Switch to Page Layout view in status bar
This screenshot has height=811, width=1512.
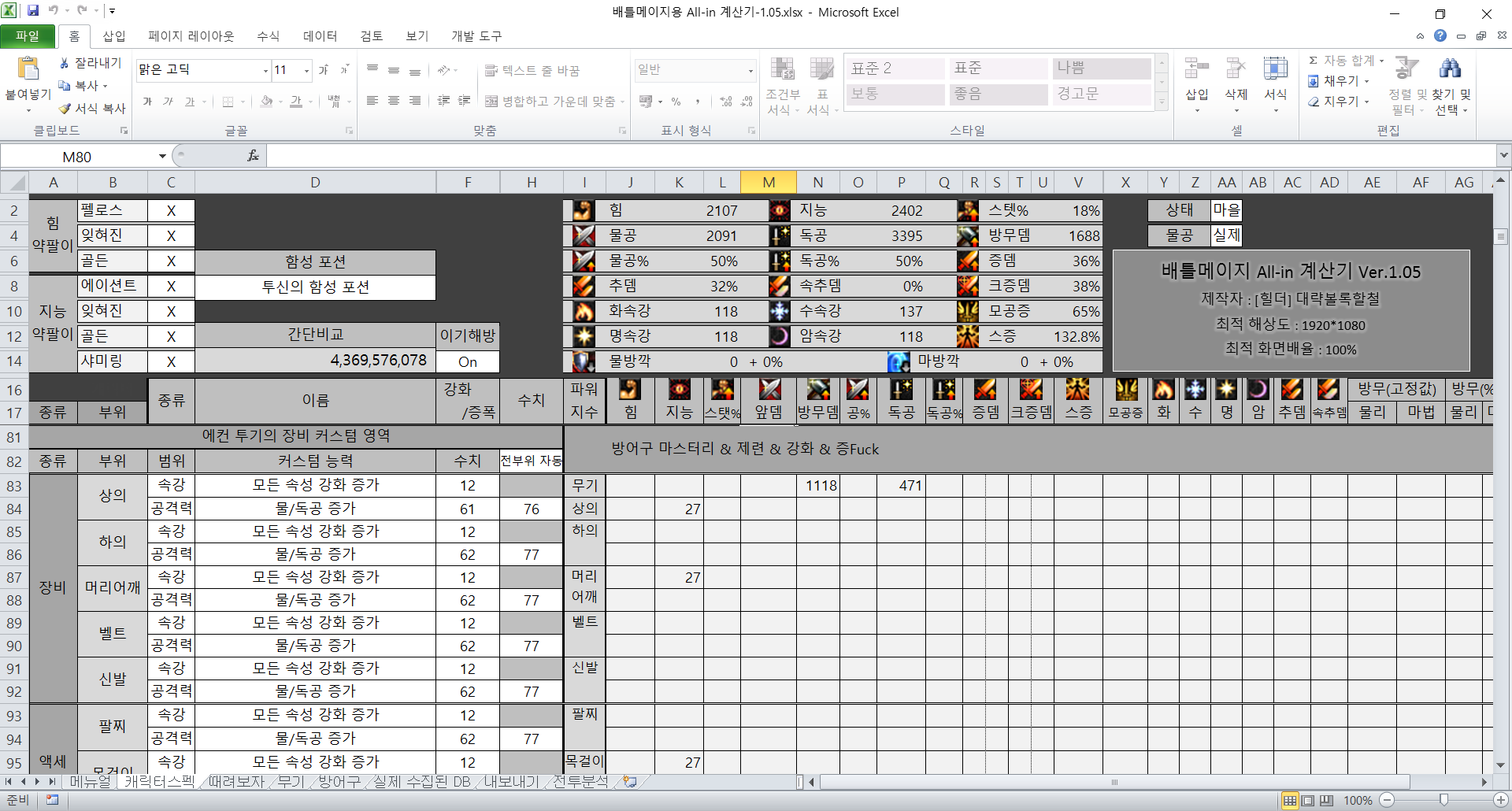tap(1308, 801)
